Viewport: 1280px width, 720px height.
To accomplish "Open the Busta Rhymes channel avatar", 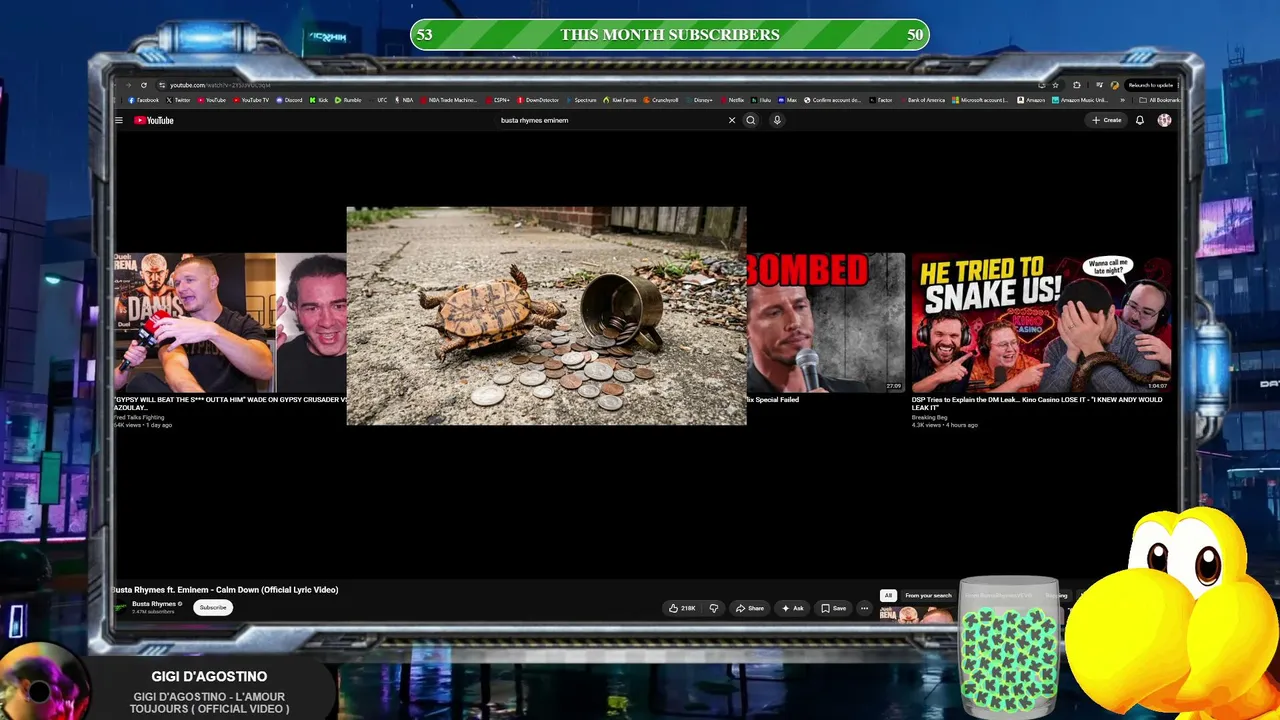I will click(121, 607).
